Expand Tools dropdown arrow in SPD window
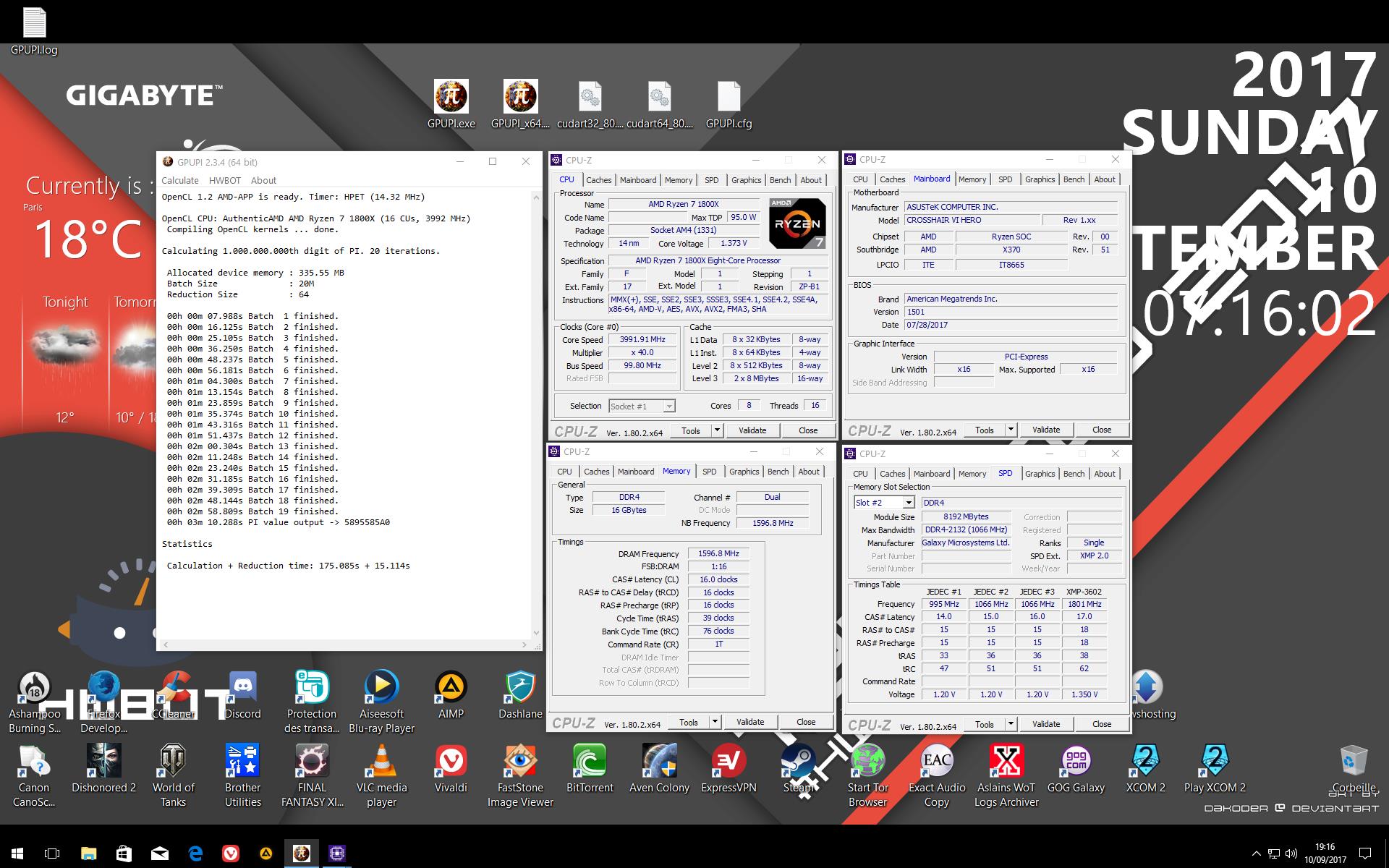1389x868 pixels. (1011, 724)
